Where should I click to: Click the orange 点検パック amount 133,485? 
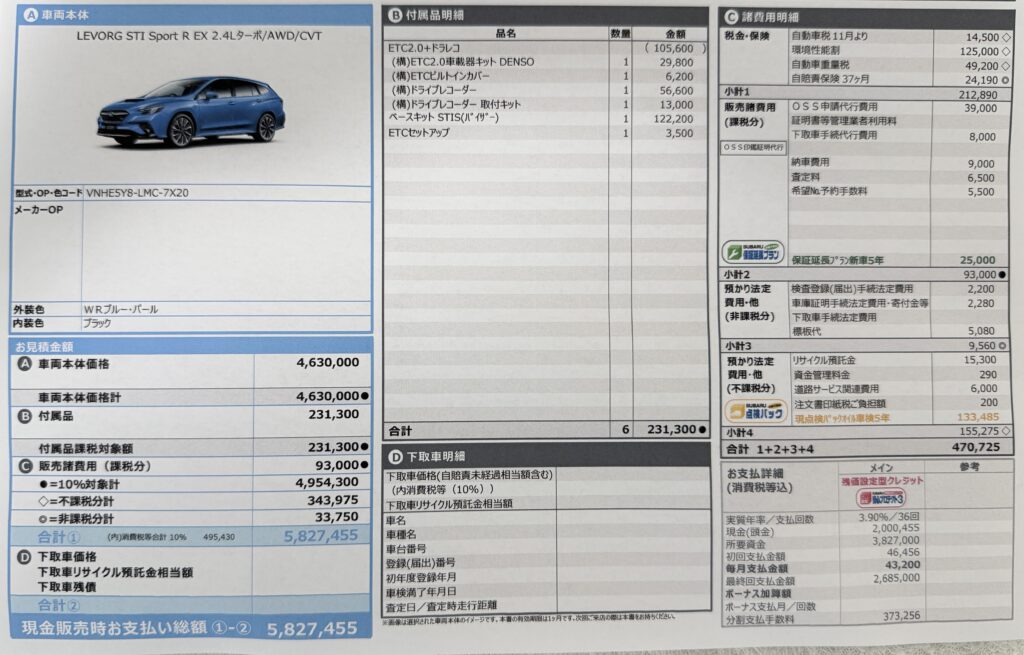[978, 417]
